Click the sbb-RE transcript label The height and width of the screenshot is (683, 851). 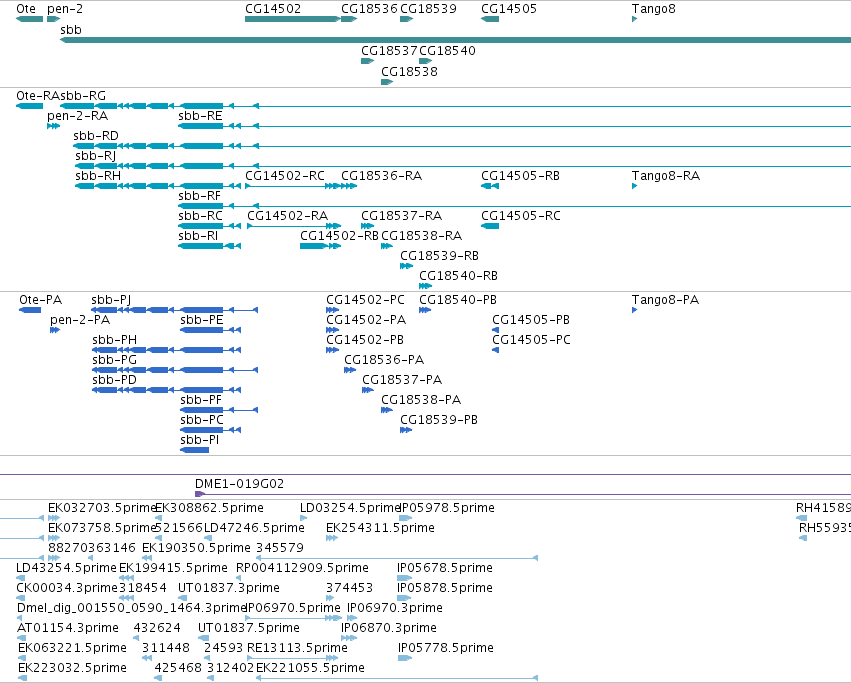200,116
